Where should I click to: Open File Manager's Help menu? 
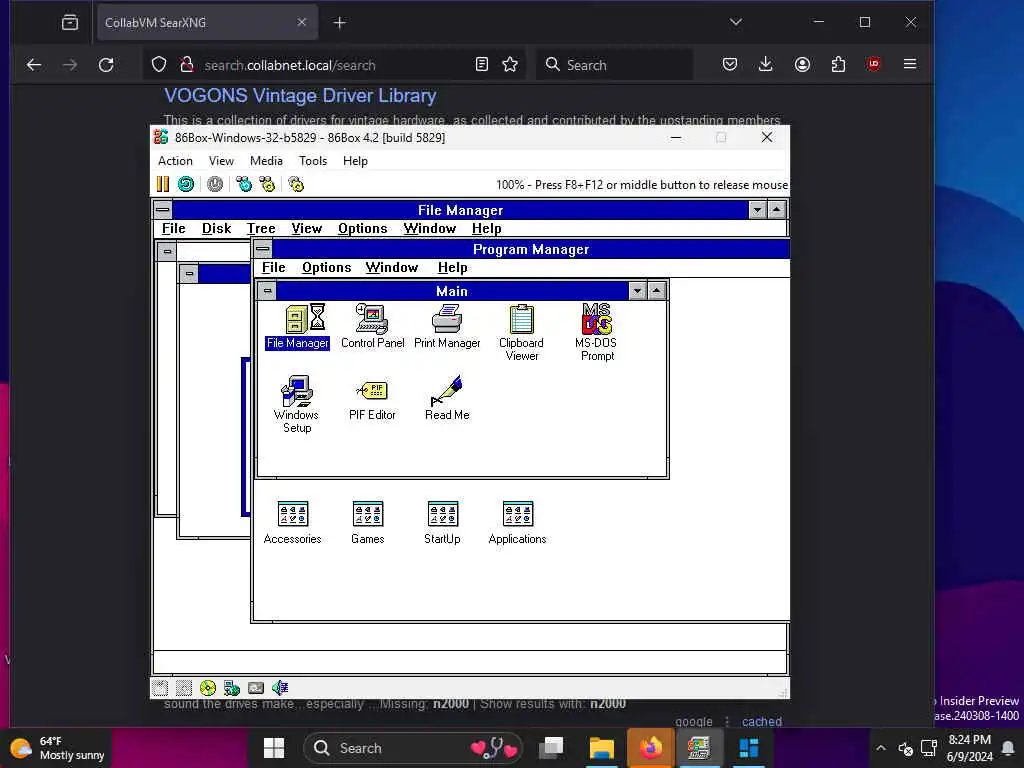pos(487,229)
